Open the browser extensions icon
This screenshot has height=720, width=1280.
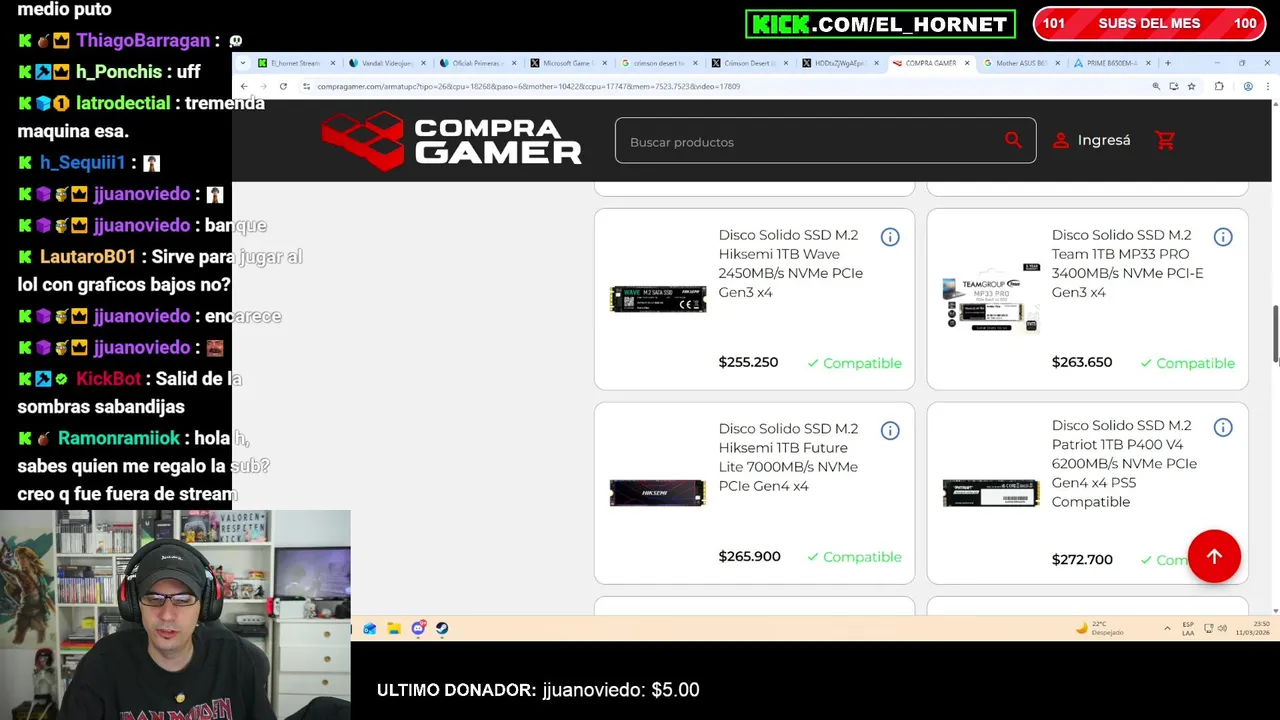(x=1219, y=87)
